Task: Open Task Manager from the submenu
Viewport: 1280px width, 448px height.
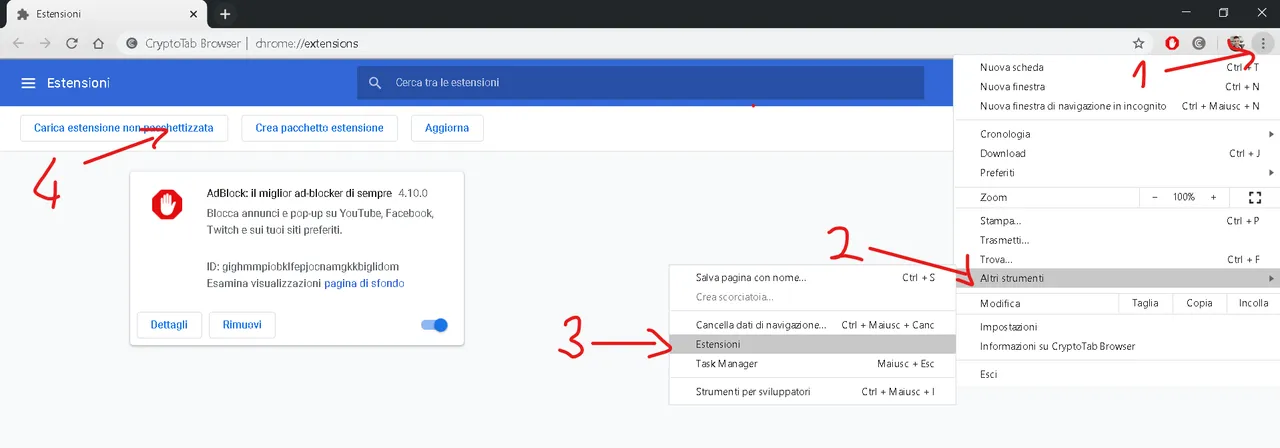Action: [x=811, y=364]
